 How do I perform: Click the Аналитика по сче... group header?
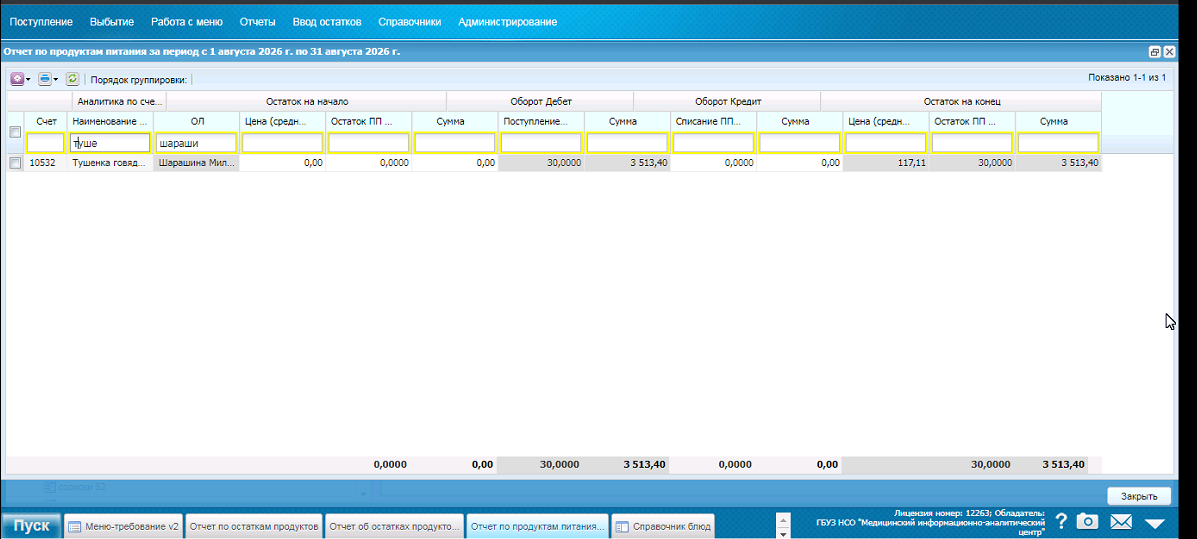(120, 101)
